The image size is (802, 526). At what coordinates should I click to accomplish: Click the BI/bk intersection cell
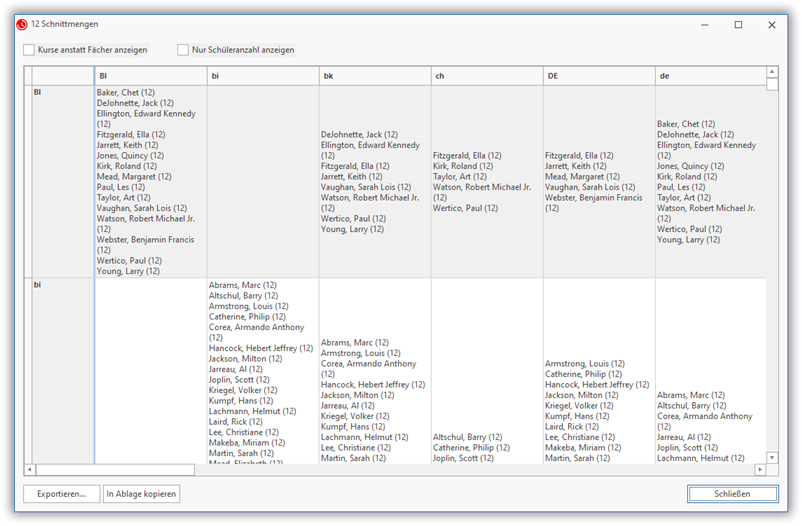(x=375, y=181)
